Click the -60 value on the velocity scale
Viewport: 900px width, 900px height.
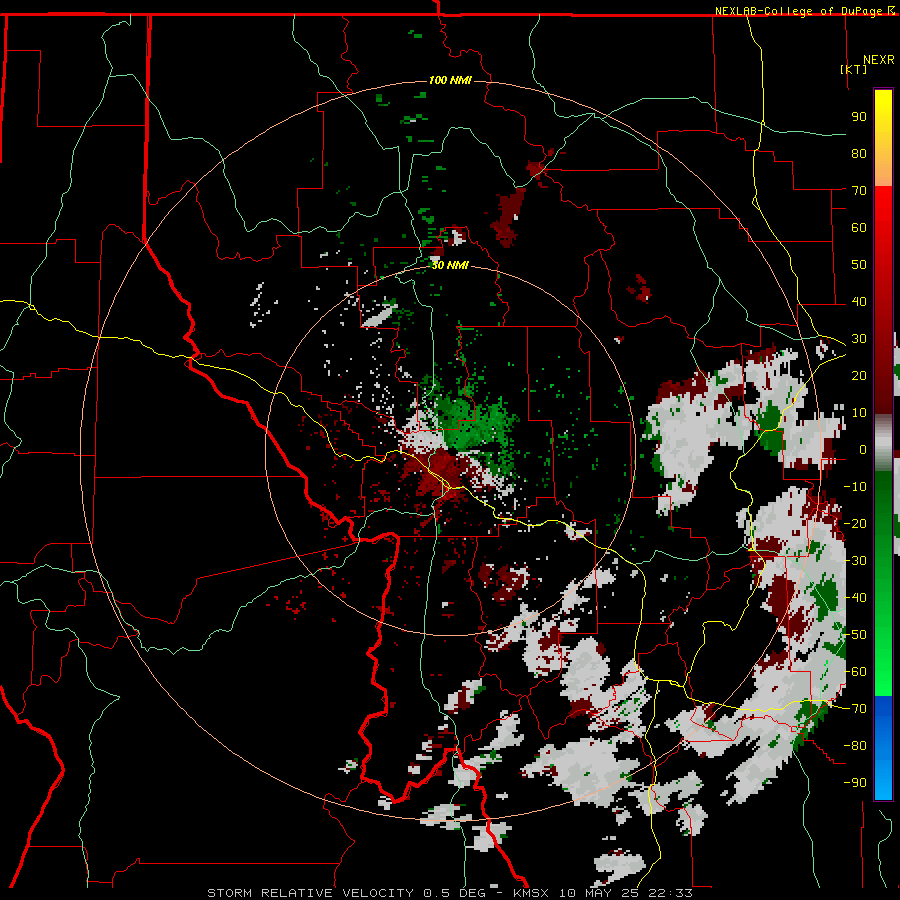855,672
